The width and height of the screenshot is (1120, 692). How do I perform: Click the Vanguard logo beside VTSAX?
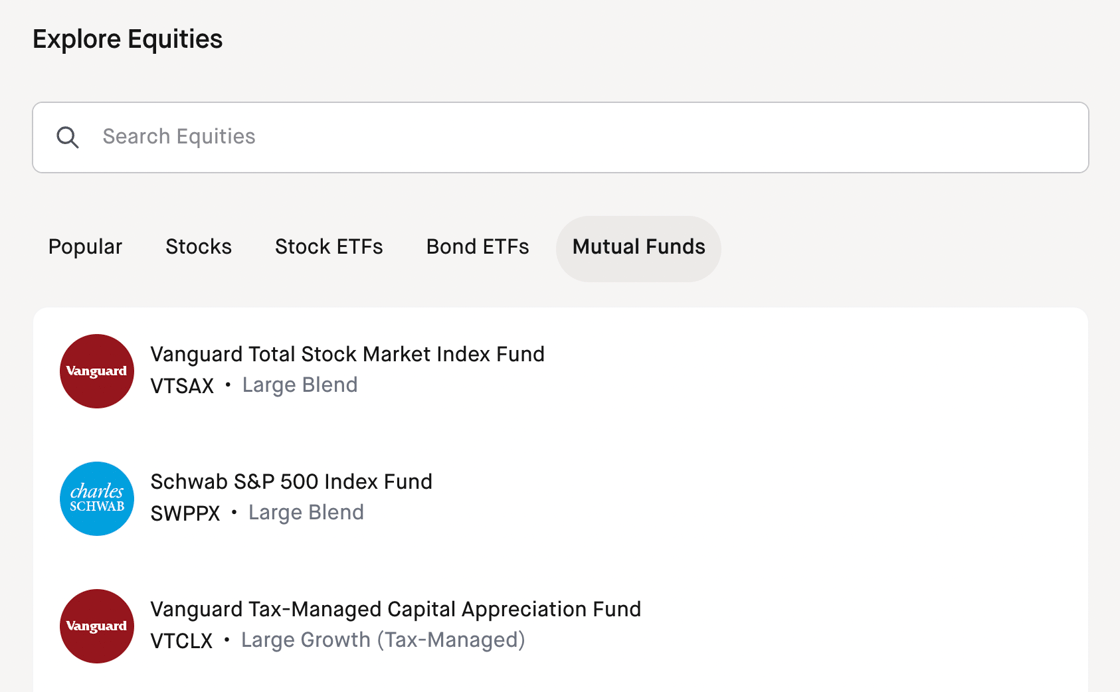click(x=96, y=371)
